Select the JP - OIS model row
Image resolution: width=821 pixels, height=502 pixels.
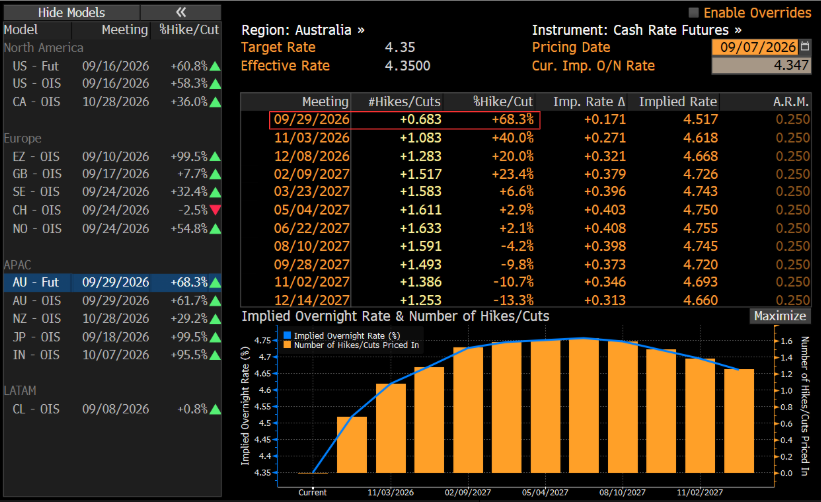(x=113, y=337)
